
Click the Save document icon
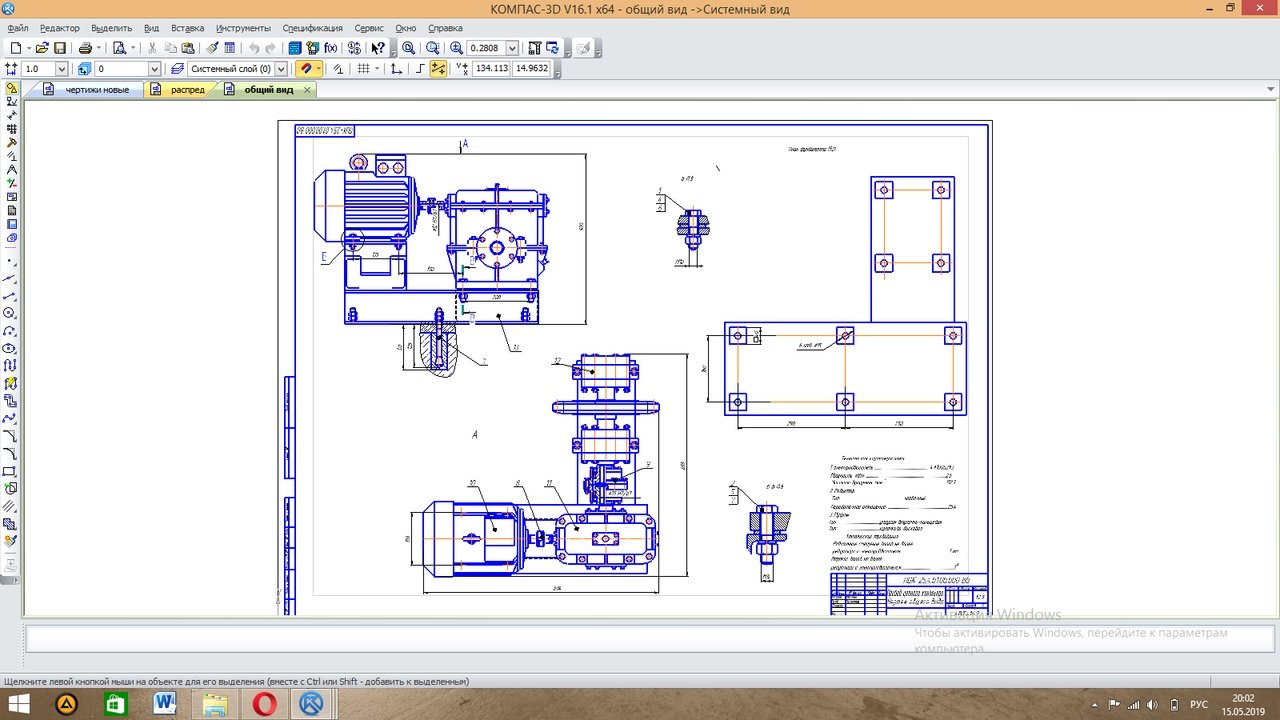[x=60, y=48]
